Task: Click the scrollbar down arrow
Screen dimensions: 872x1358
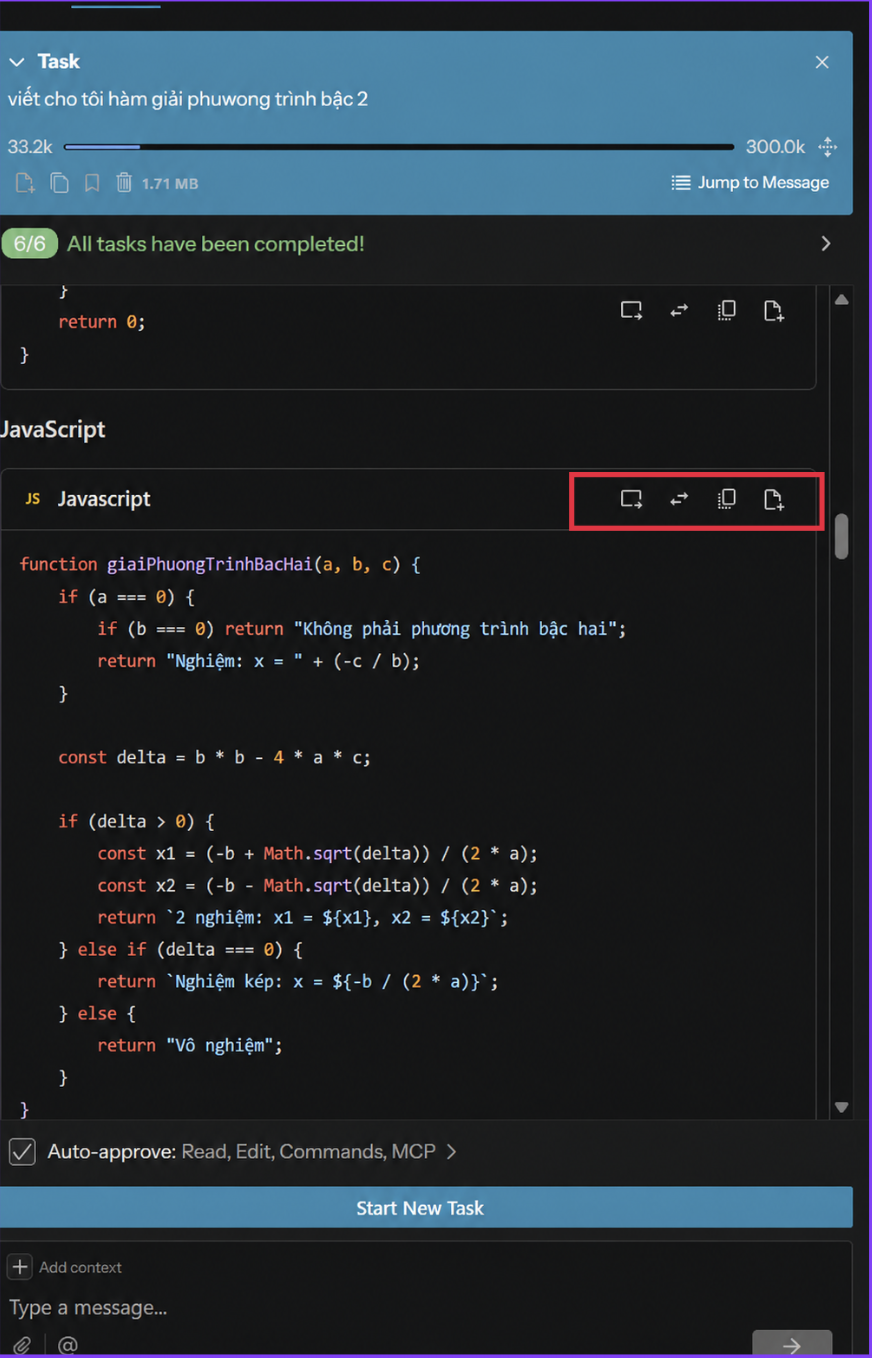Action: 841,1107
